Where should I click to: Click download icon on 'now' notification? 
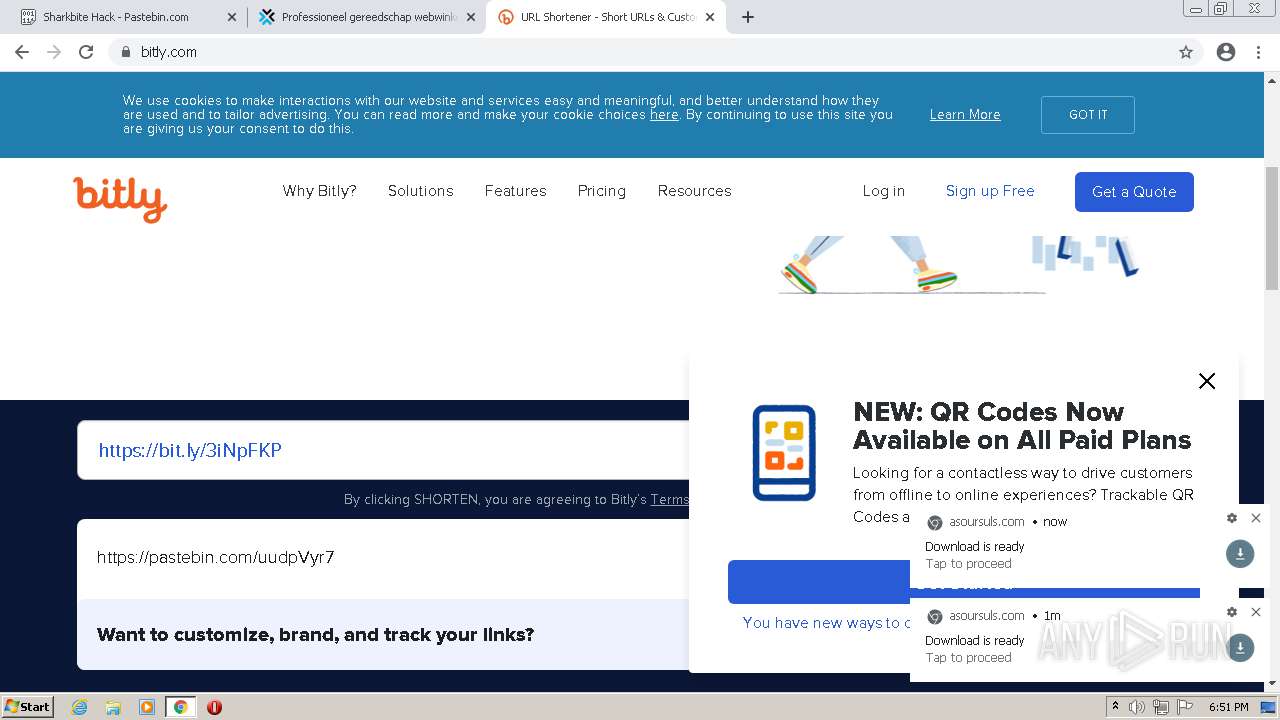[x=1240, y=553]
